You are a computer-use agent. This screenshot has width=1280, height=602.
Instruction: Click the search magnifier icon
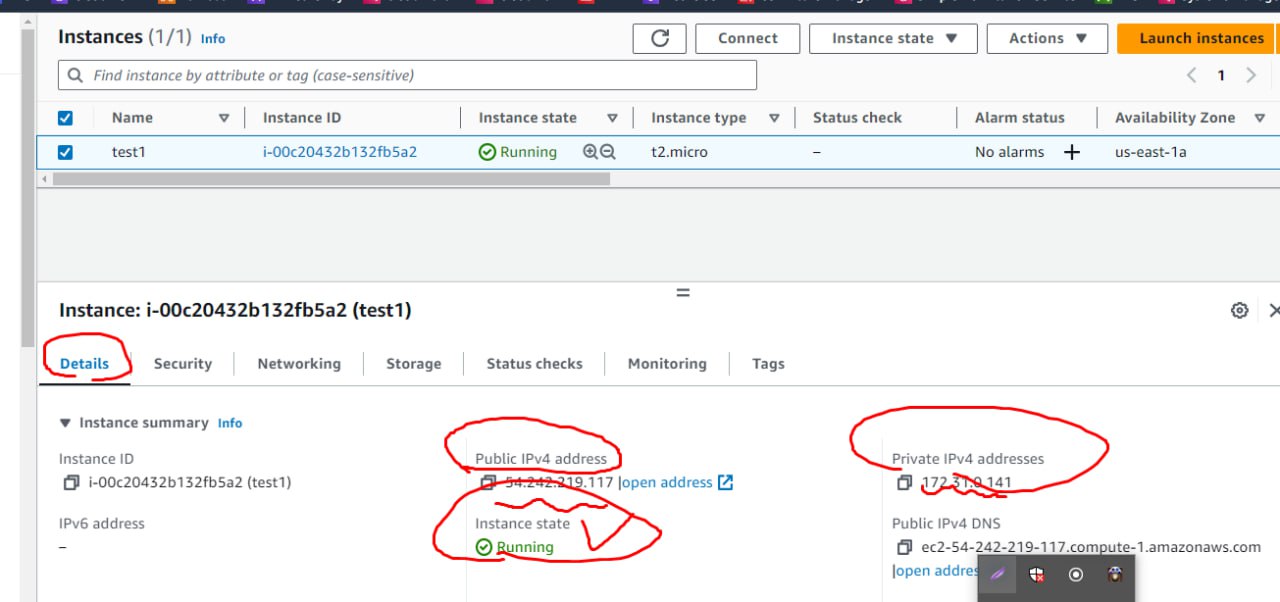[76, 75]
